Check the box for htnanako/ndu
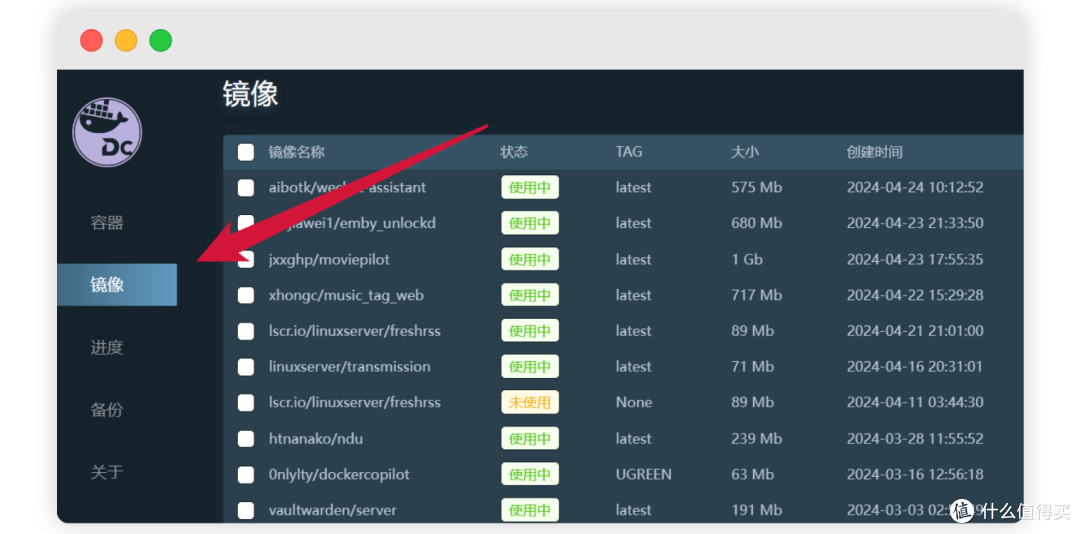The width and height of the screenshot is (1080, 534). click(246, 439)
